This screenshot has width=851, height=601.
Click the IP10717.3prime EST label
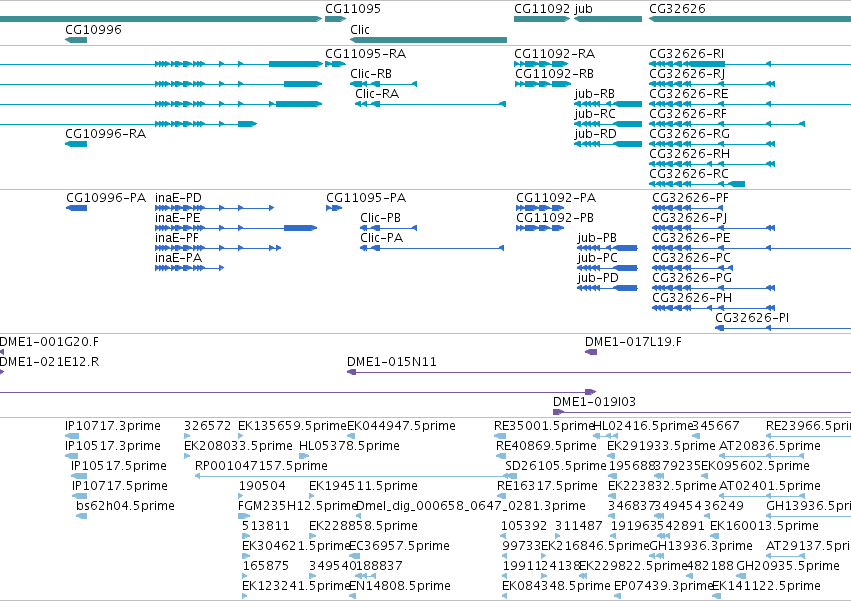tap(113, 427)
